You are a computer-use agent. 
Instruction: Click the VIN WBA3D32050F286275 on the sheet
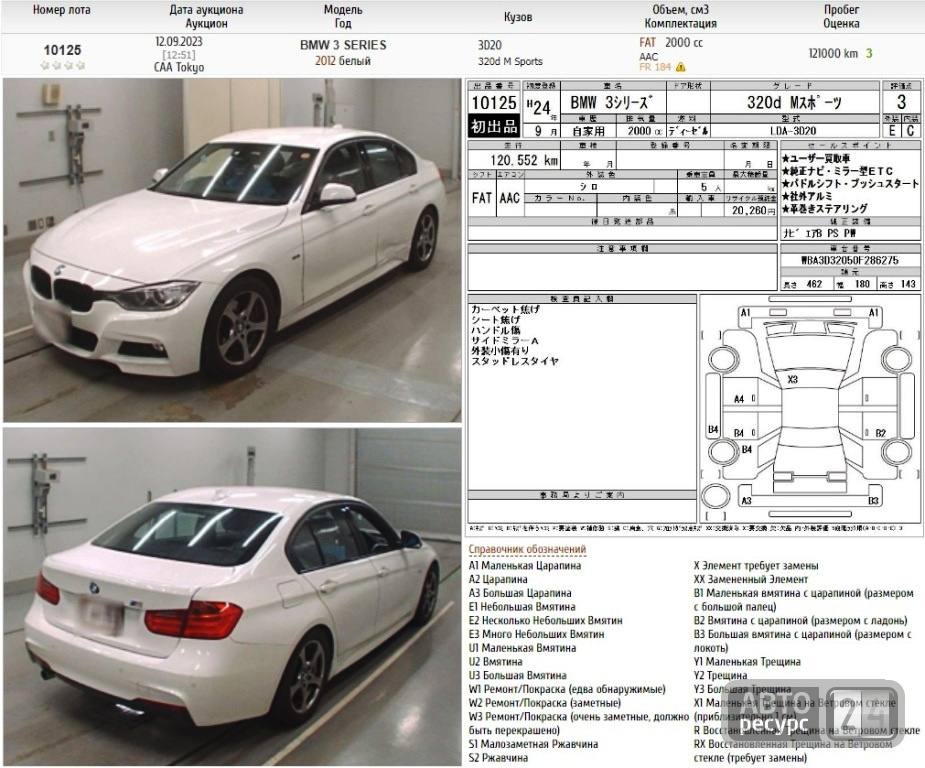point(849,260)
